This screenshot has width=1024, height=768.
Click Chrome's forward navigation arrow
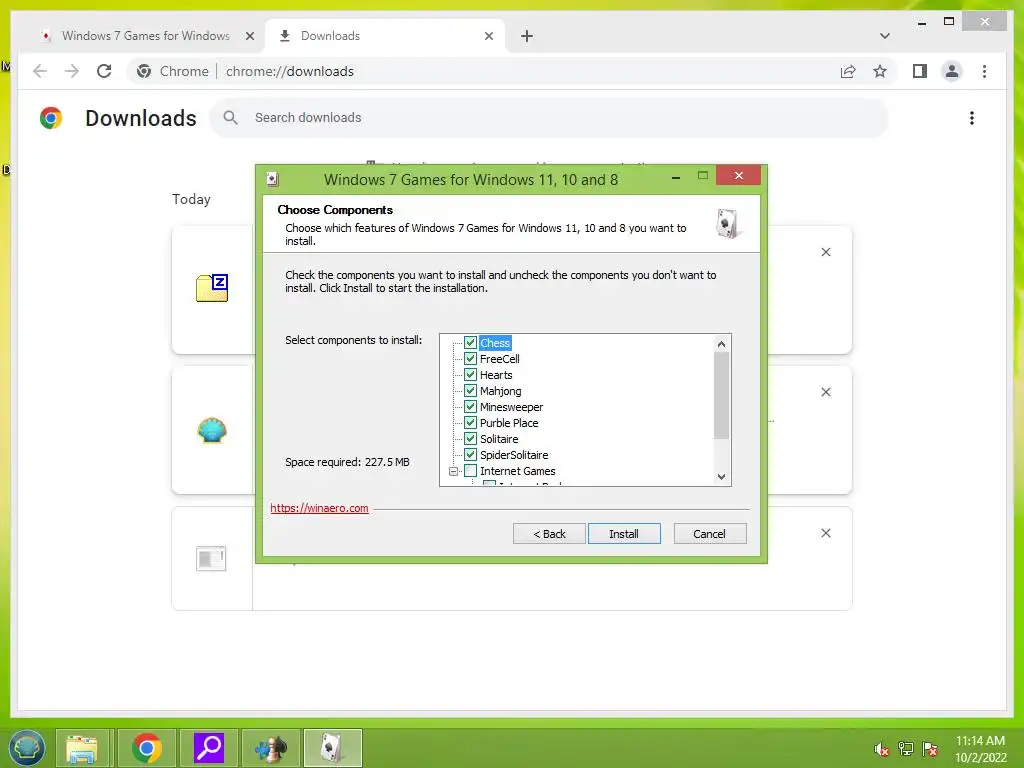pyautogui.click(x=72, y=71)
